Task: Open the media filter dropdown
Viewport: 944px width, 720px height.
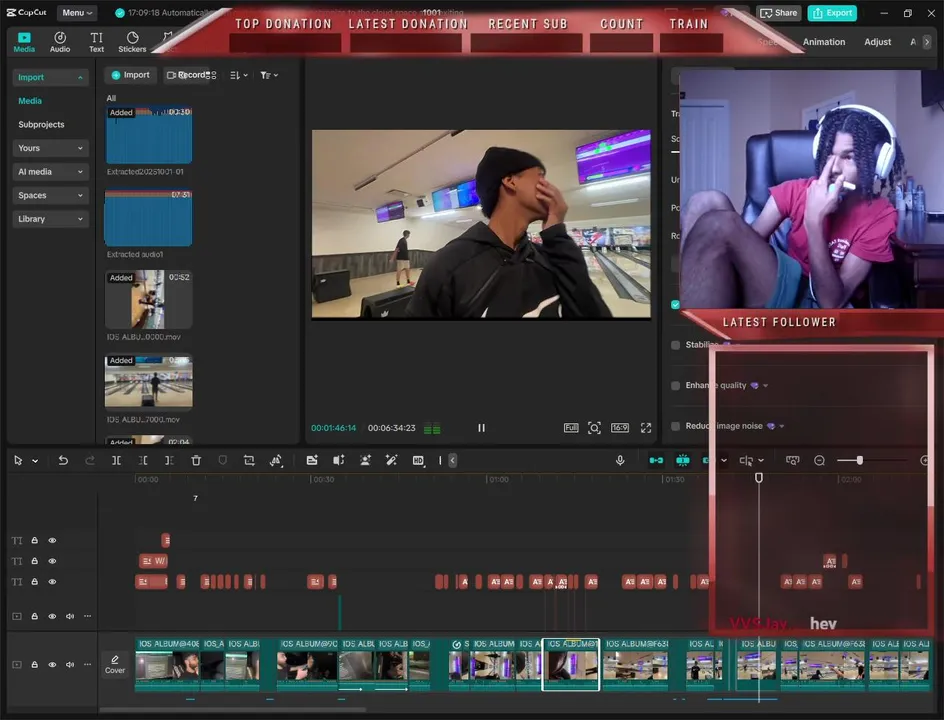Action: click(269, 75)
